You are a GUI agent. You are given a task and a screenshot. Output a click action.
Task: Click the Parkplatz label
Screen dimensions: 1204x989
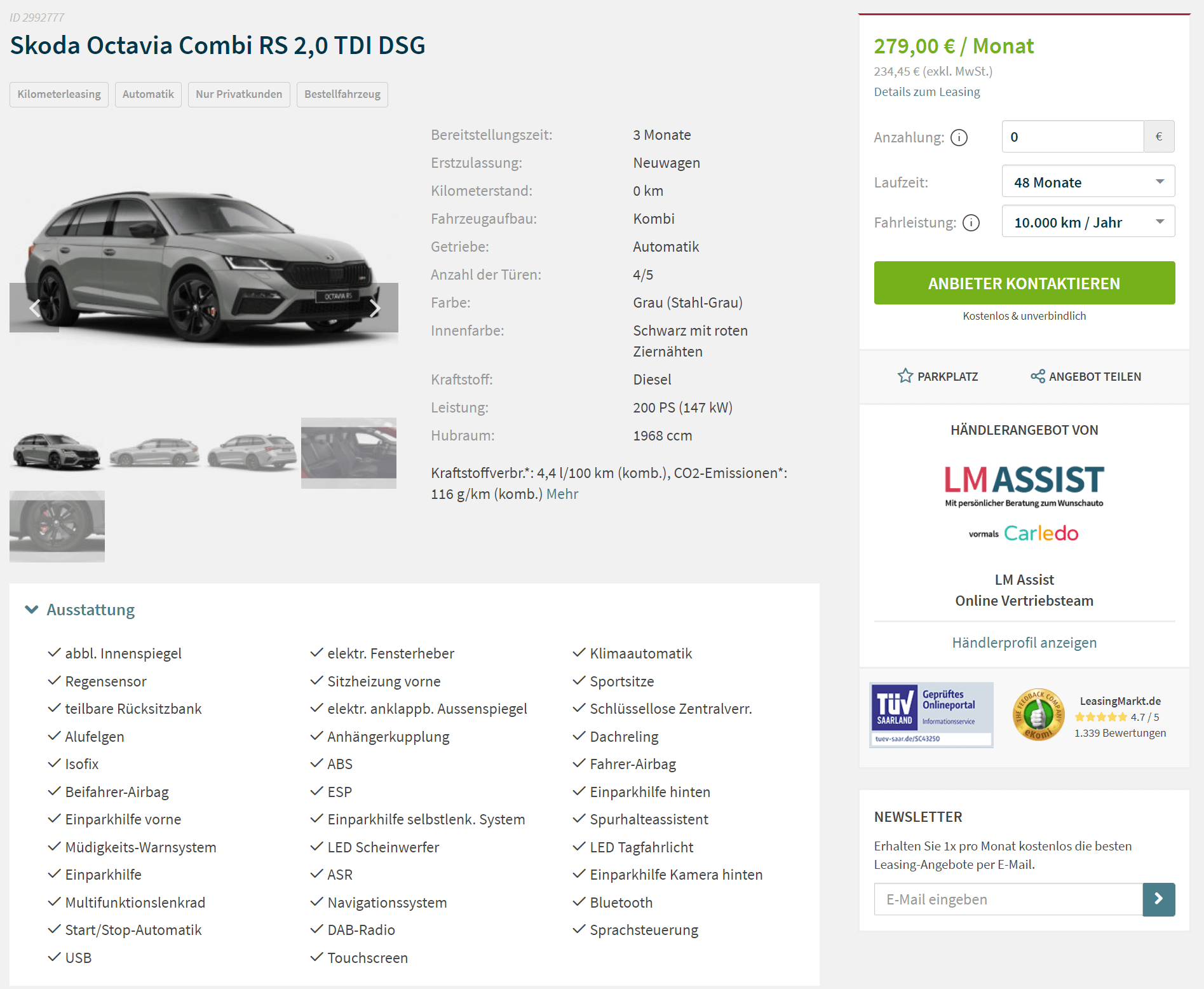tap(947, 376)
